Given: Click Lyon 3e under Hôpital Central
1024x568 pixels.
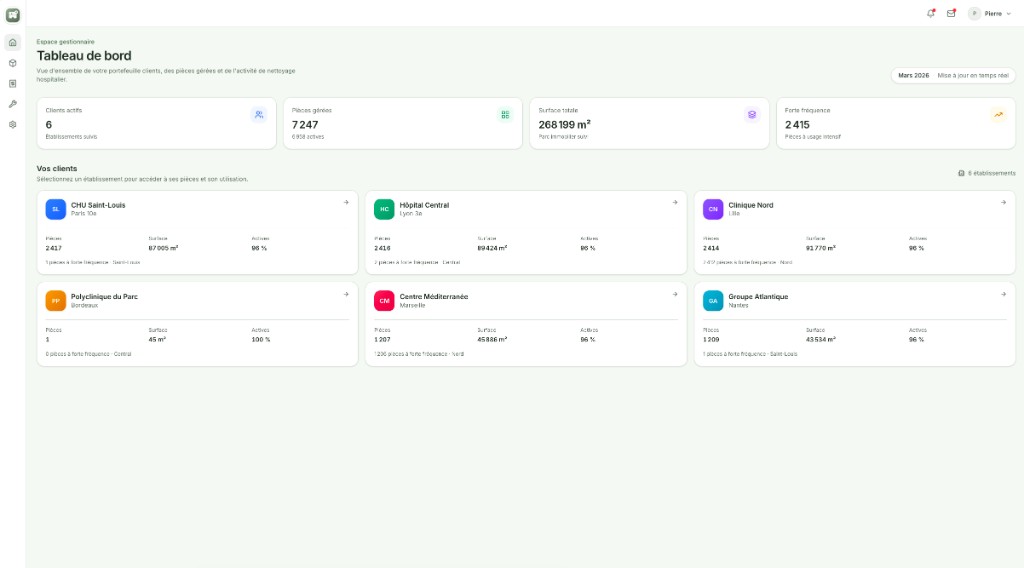Looking at the screenshot, I should pyautogui.click(x=411, y=213).
